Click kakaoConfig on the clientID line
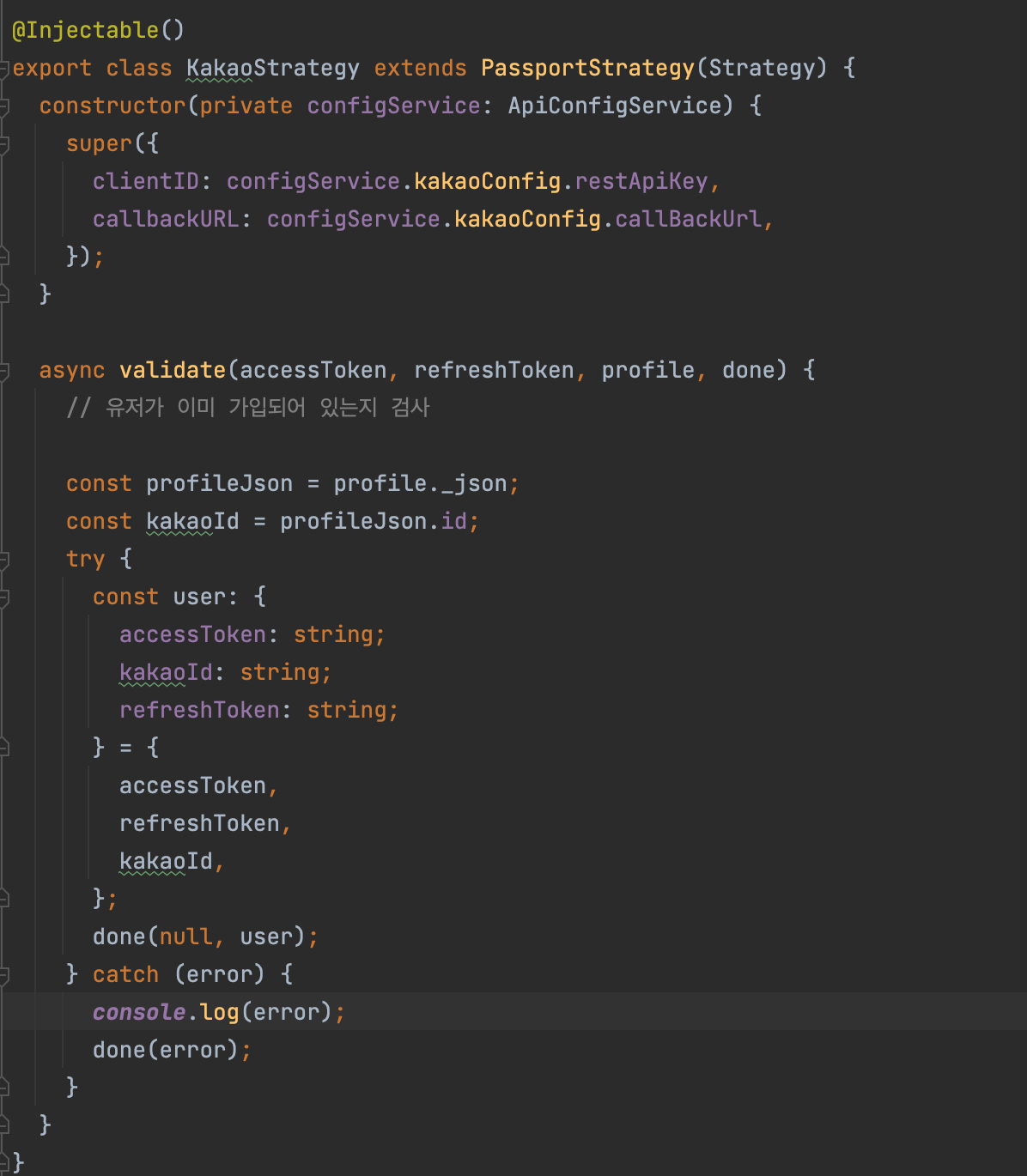This screenshot has height=1176, width=1027. pyautogui.click(x=487, y=181)
